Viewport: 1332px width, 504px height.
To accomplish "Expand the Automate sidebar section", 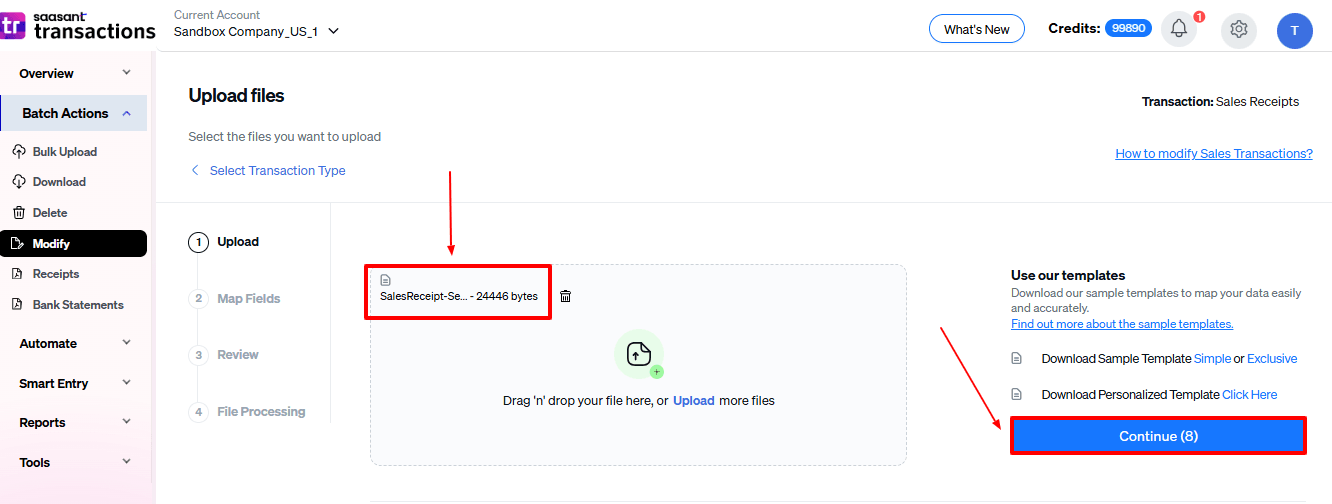I will pos(75,343).
